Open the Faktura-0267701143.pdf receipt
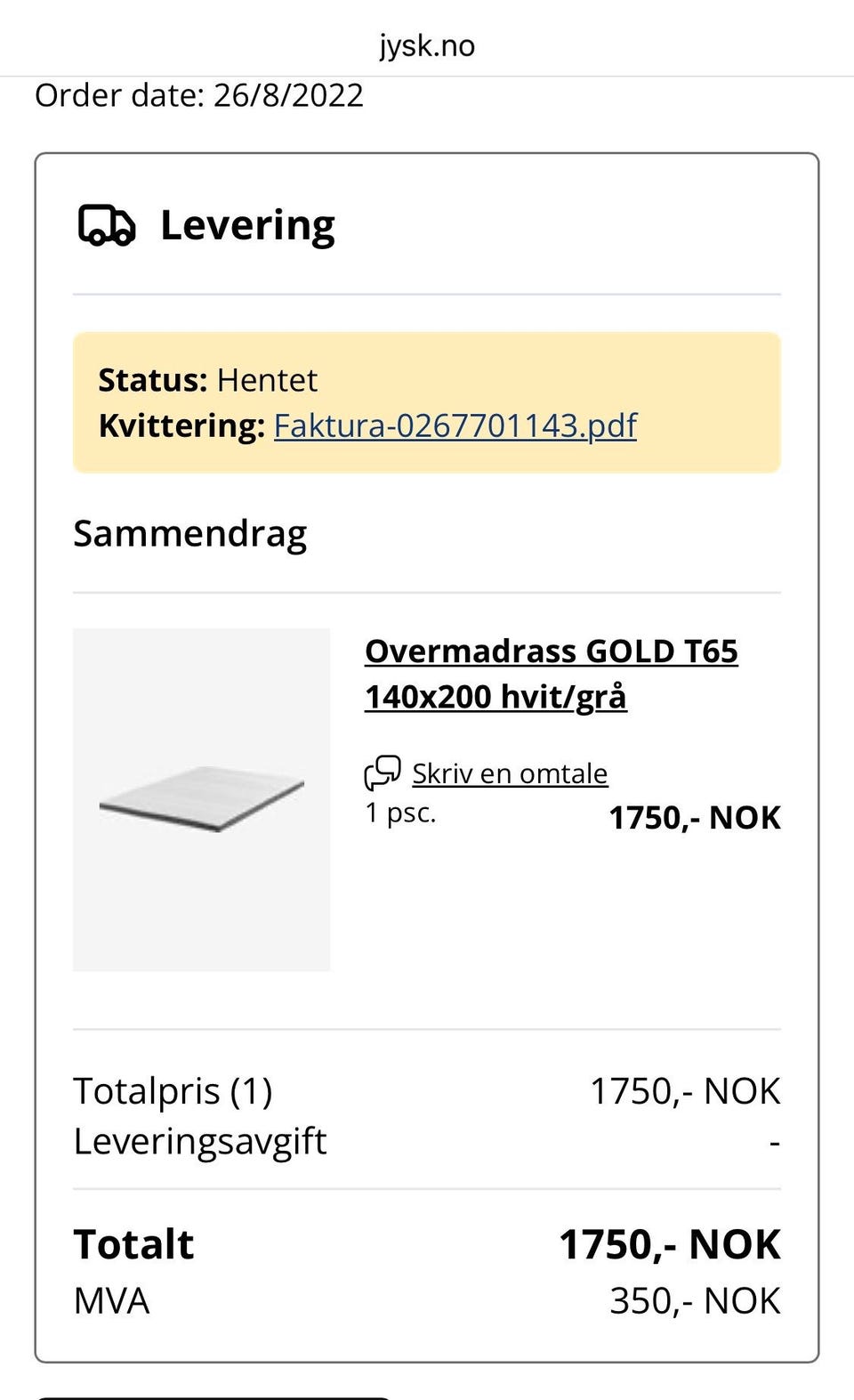Screen dimensions: 854x1400 (x=455, y=426)
